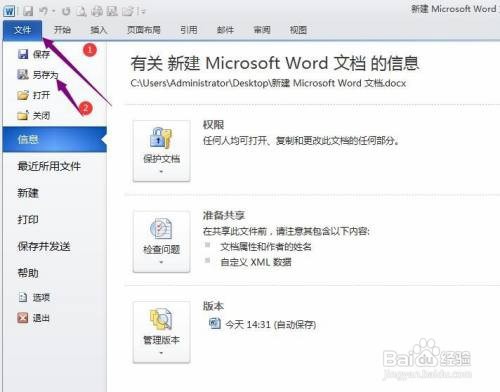Open Word 选项 settings
The height and width of the screenshot is (392, 500).
click(33, 297)
